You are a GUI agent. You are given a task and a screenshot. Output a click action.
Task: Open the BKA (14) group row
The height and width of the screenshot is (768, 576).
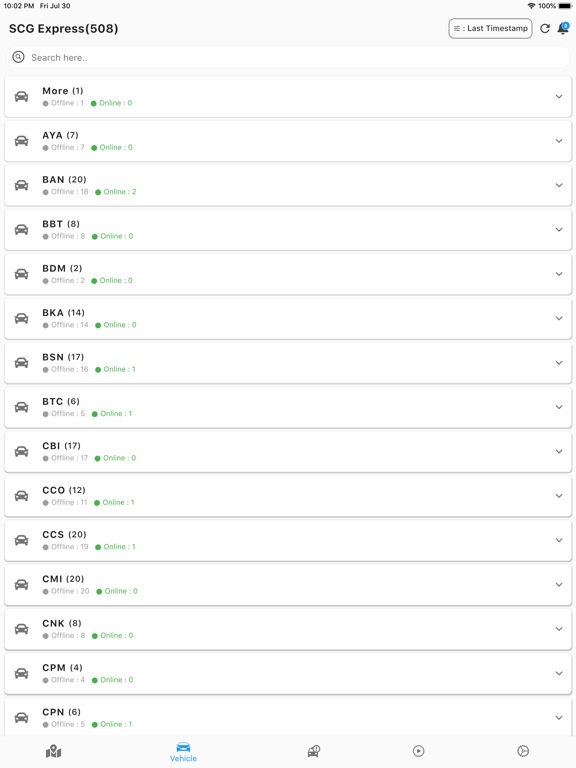coord(288,318)
